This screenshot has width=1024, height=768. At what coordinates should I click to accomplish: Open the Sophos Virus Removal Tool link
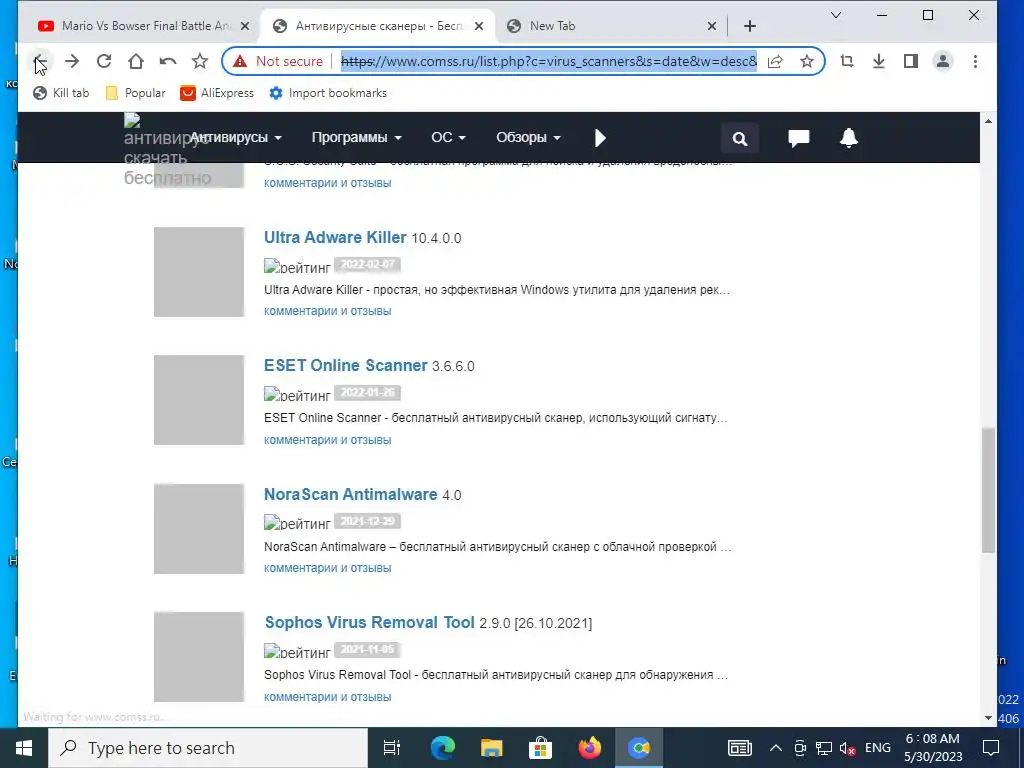click(370, 622)
